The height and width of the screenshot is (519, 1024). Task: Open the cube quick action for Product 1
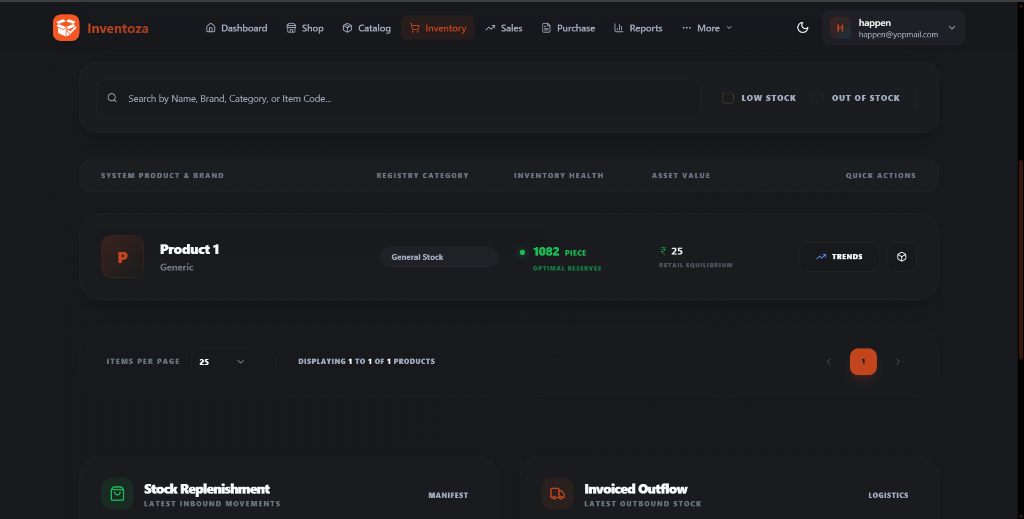pos(901,257)
